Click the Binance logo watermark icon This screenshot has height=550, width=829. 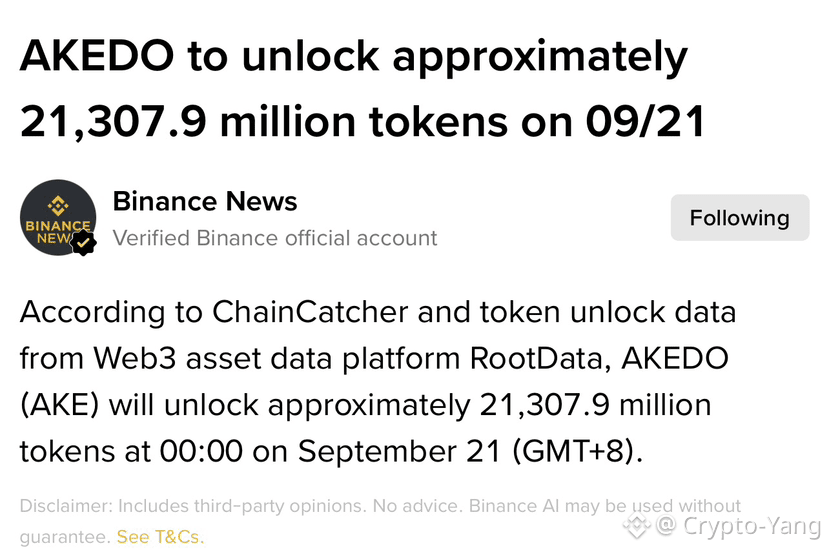pyautogui.click(x=637, y=525)
